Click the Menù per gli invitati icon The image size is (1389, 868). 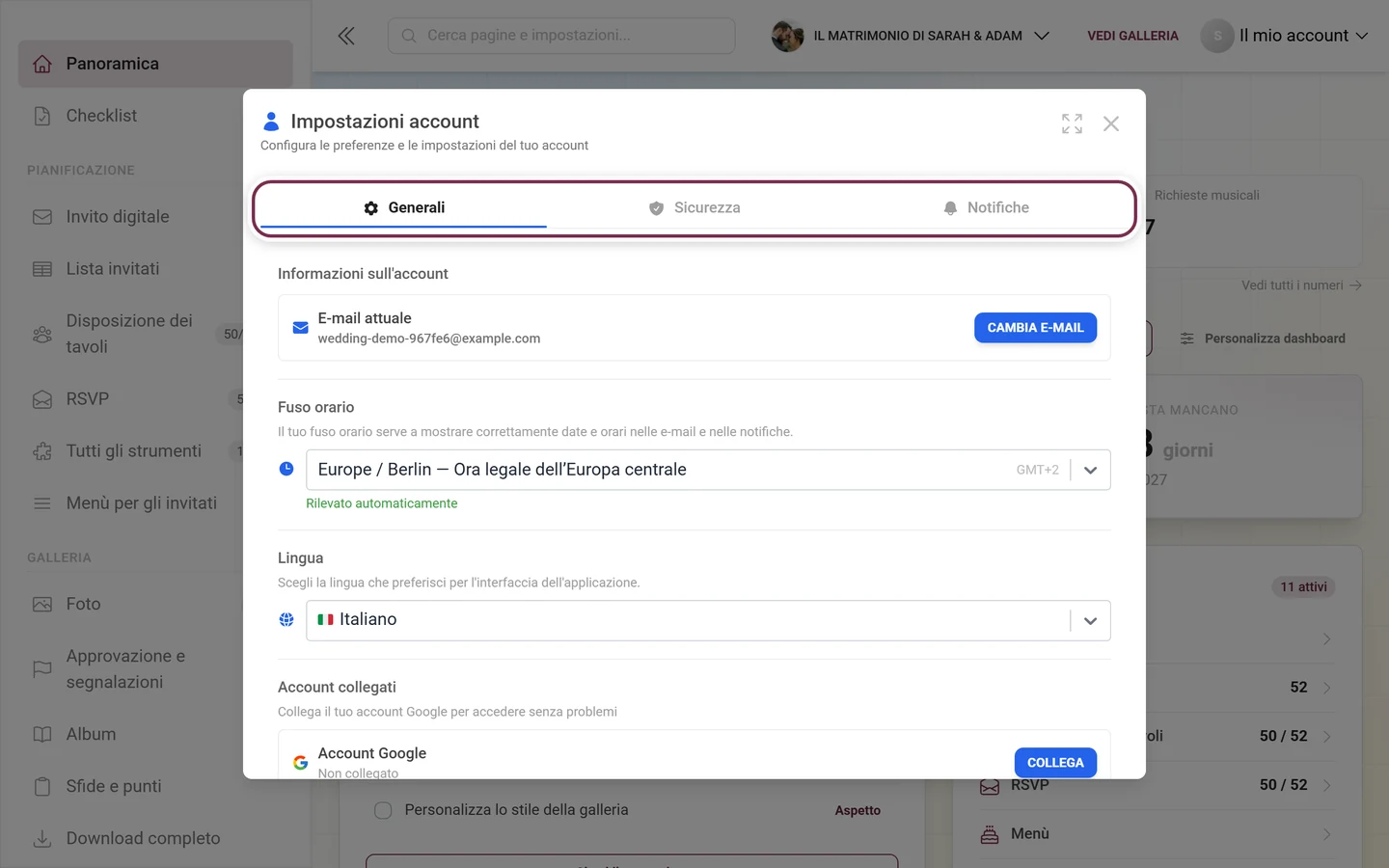point(42,503)
